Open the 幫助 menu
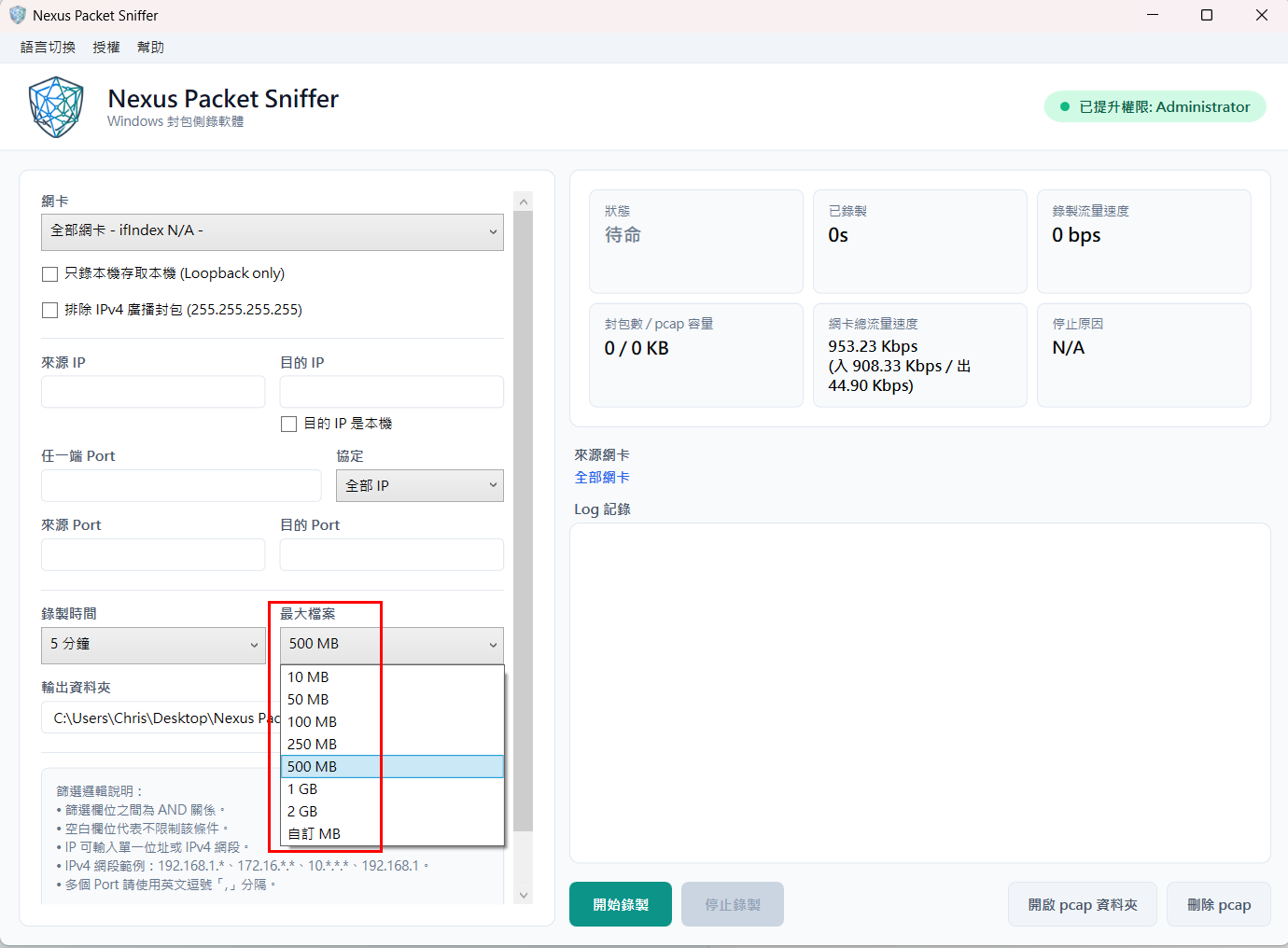This screenshot has height=948, width=1288. pos(150,48)
